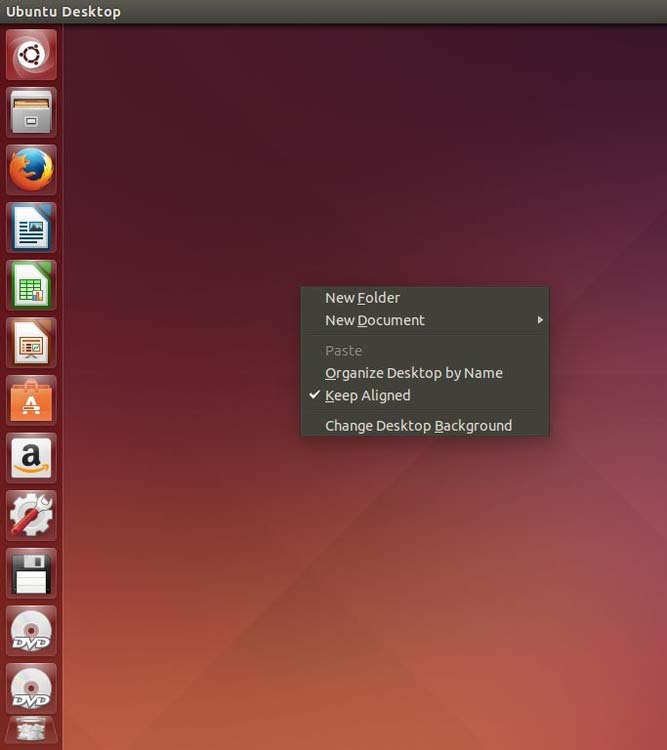667x750 pixels.
Task: Open LibreOffice Calc spreadsheet
Action: (x=31, y=285)
